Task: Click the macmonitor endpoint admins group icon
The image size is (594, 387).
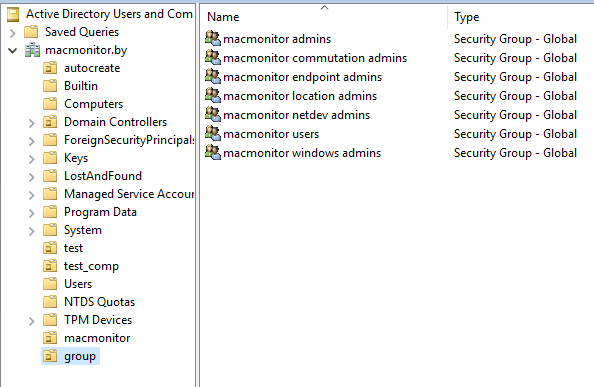Action: pos(213,76)
